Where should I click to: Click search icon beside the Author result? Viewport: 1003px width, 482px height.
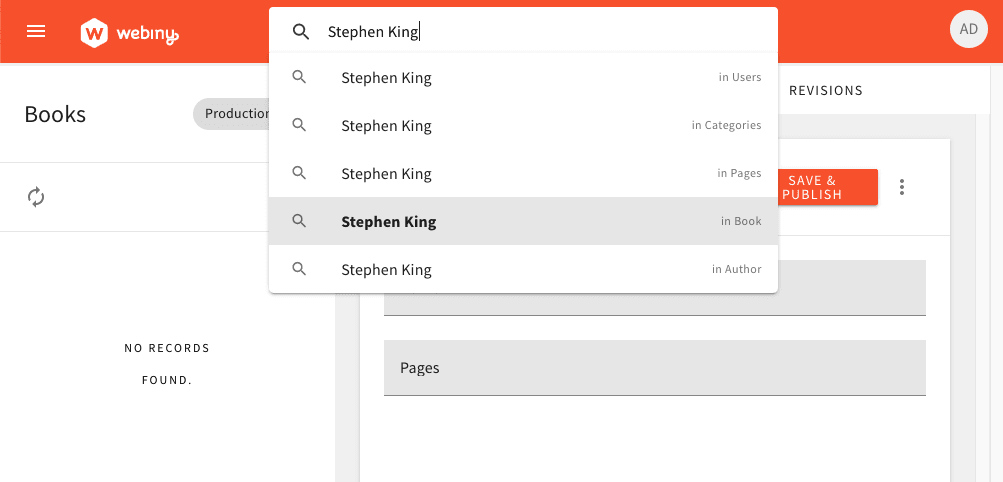coord(299,269)
